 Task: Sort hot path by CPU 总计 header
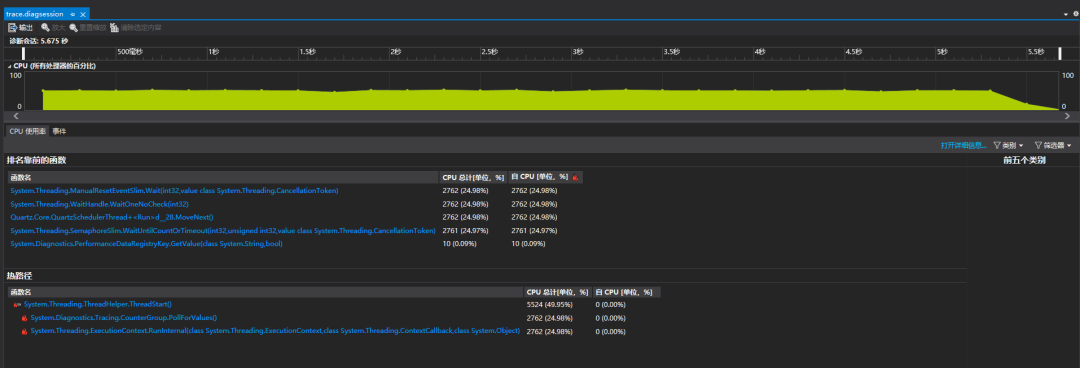tap(557, 292)
